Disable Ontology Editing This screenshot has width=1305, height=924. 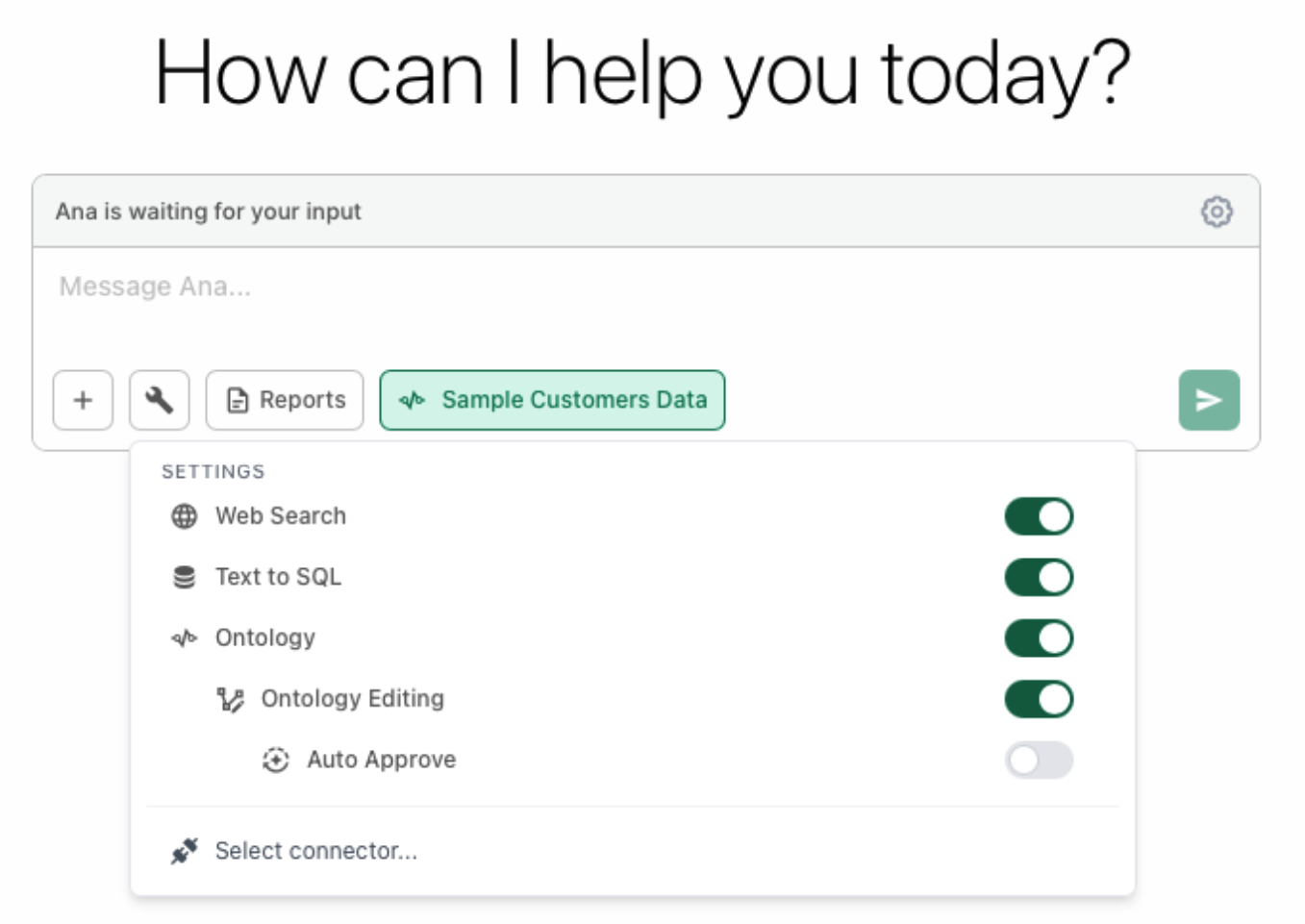1039,699
